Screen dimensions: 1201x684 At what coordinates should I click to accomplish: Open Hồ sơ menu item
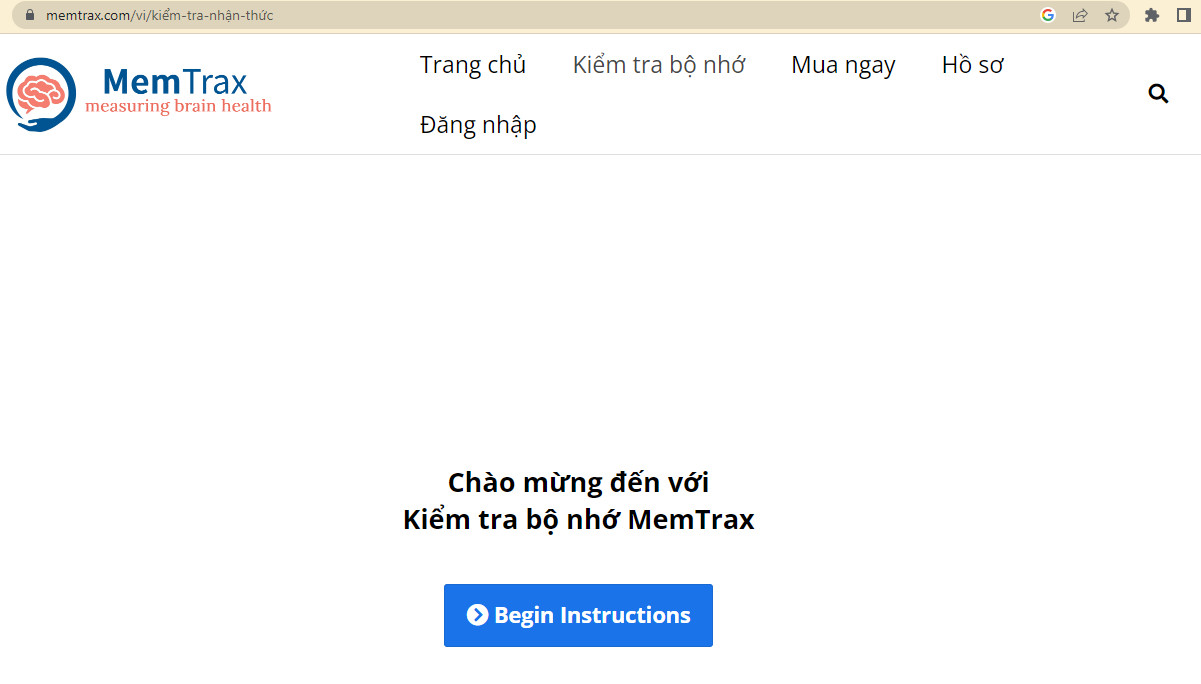[972, 65]
